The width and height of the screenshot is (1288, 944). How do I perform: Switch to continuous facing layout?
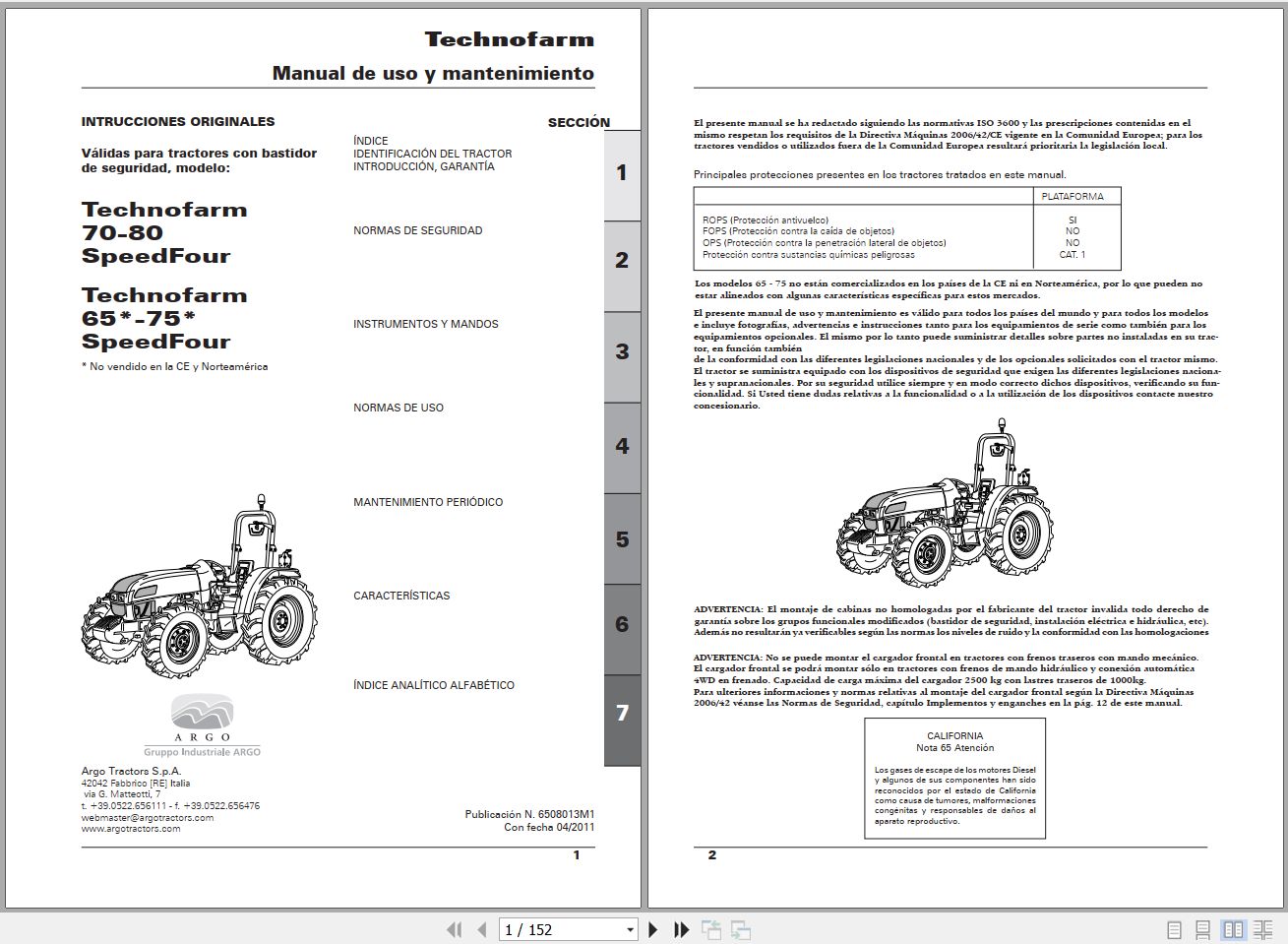[x=1263, y=929]
